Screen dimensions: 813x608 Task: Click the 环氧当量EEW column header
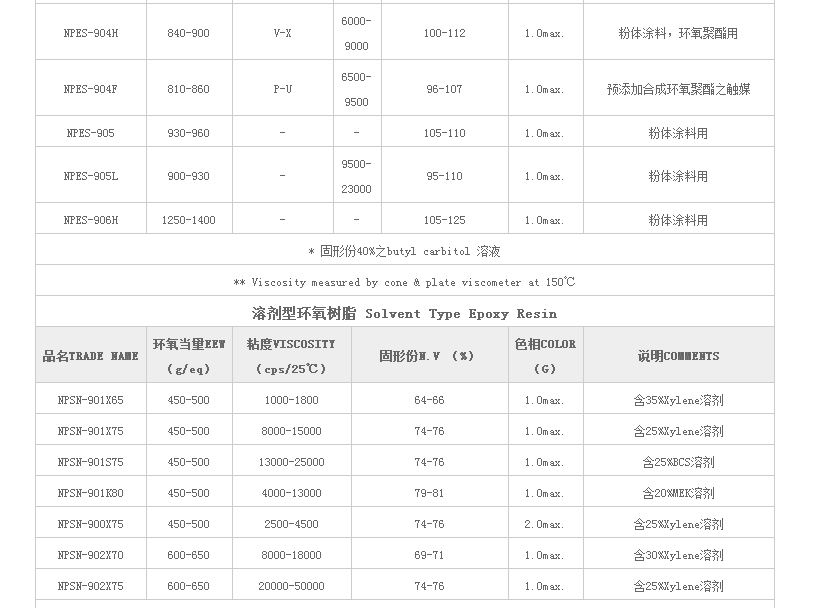pyautogui.click(x=189, y=355)
